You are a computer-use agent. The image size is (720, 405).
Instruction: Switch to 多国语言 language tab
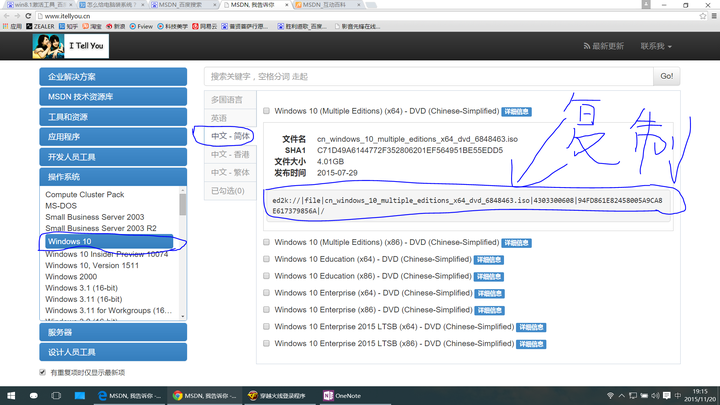pos(230,100)
